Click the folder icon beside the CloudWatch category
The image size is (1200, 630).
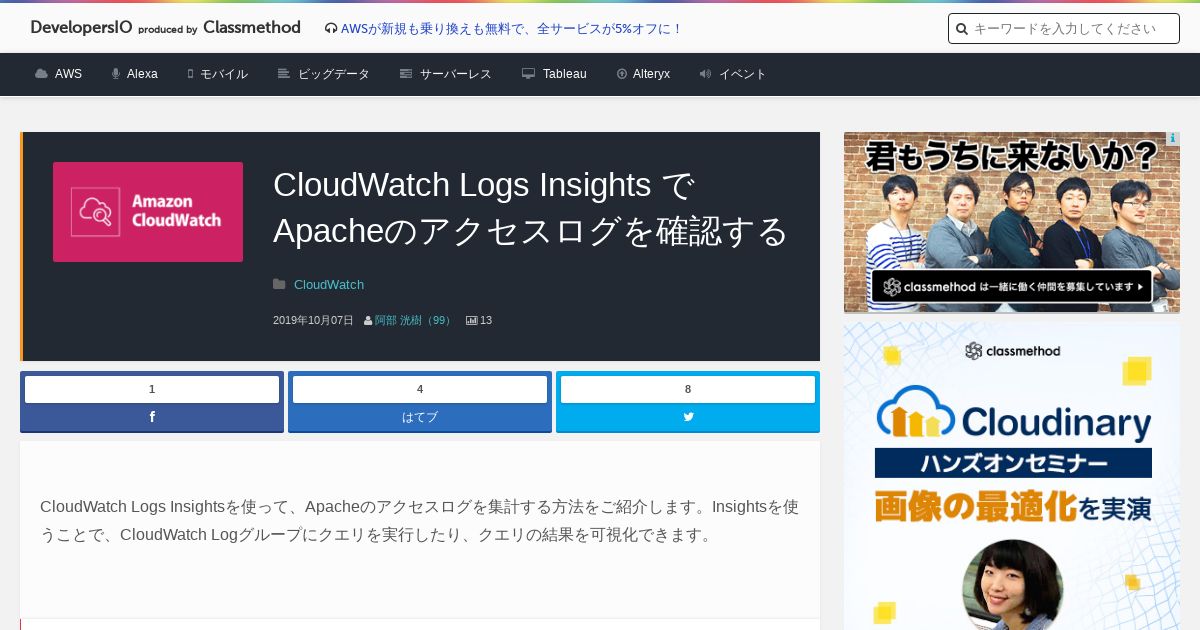click(279, 285)
